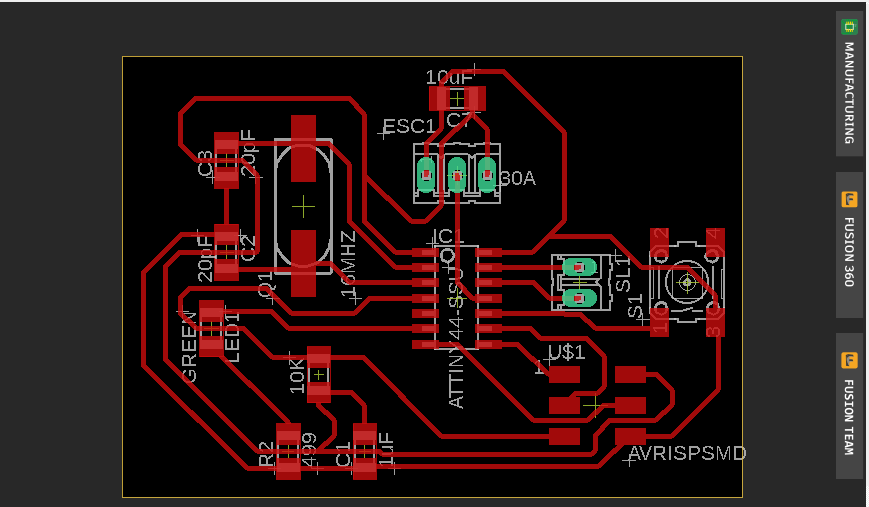Viewport: 869px width, 507px height.
Task: Click the 10uF value label
Action: (449, 77)
